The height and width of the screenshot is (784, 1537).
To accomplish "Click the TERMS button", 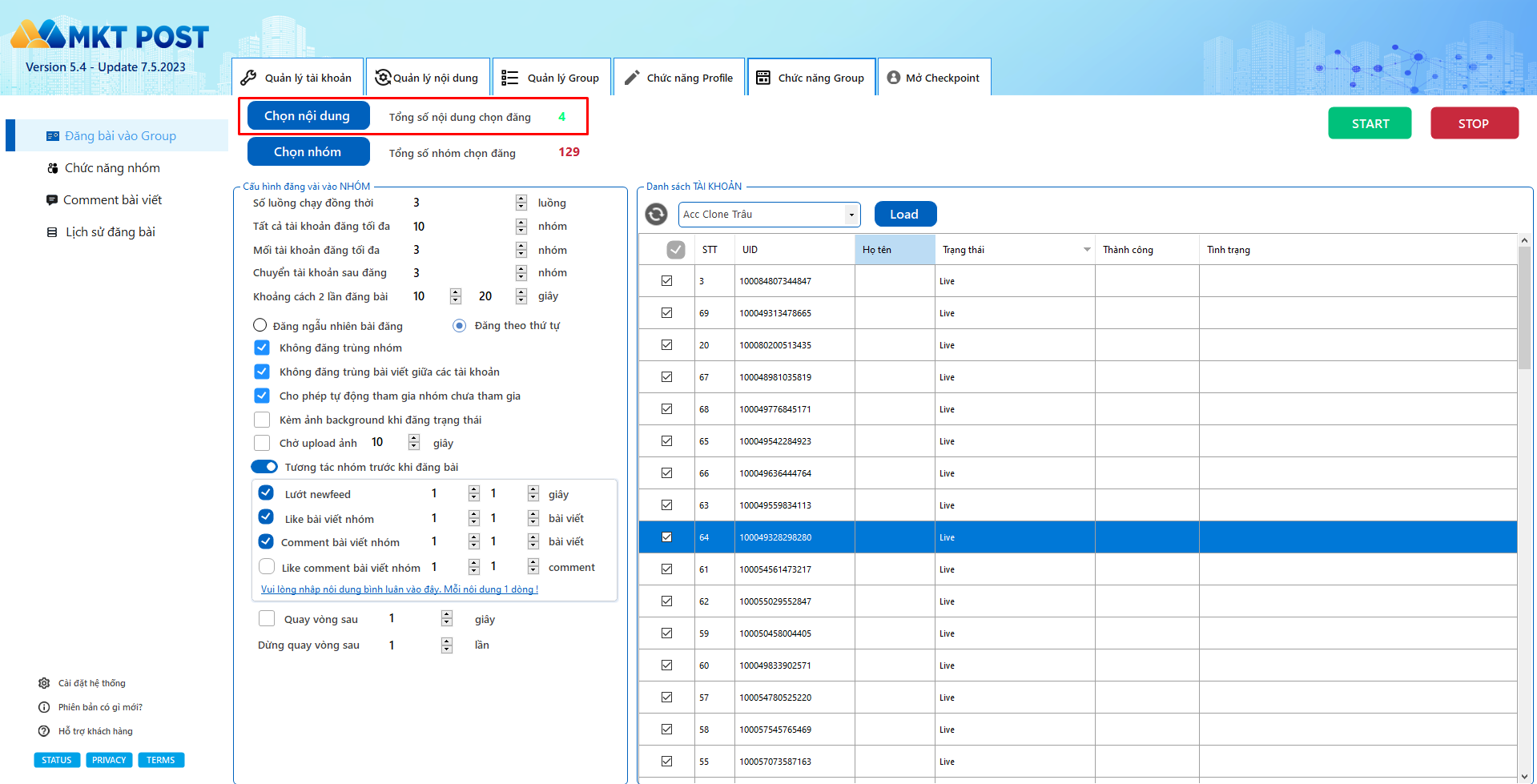I will click(161, 760).
